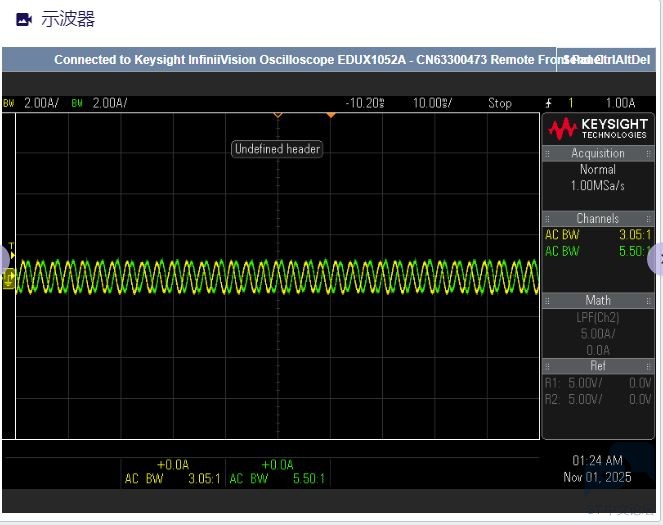The height and width of the screenshot is (525, 663).
Task: Open the Channels panel header
Action: point(597,218)
